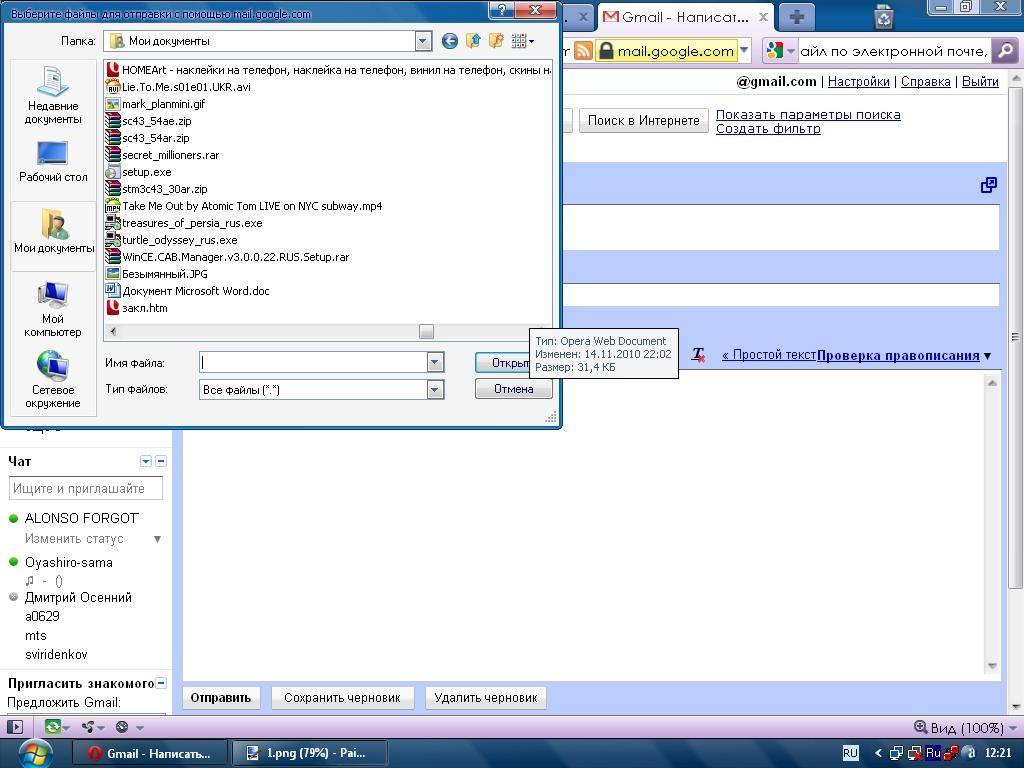Select WinCE.CAB.Manager rar file
The width and height of the screenshot is (1024, 768).
point(228,257)
